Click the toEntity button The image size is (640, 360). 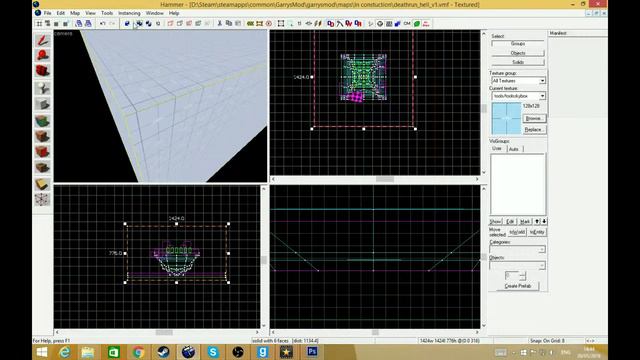pyautogui.click(x=537, y=232)
